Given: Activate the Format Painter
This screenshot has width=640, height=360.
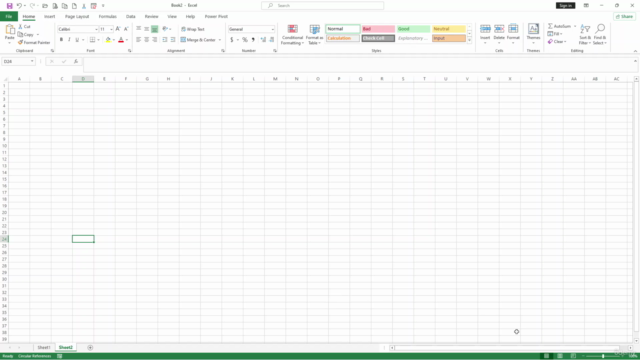Looking at the screenshot, I should (34, 42).
